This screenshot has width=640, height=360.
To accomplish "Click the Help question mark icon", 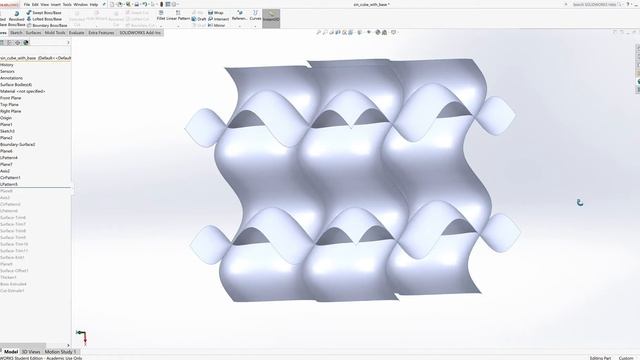I will [628, 4].
